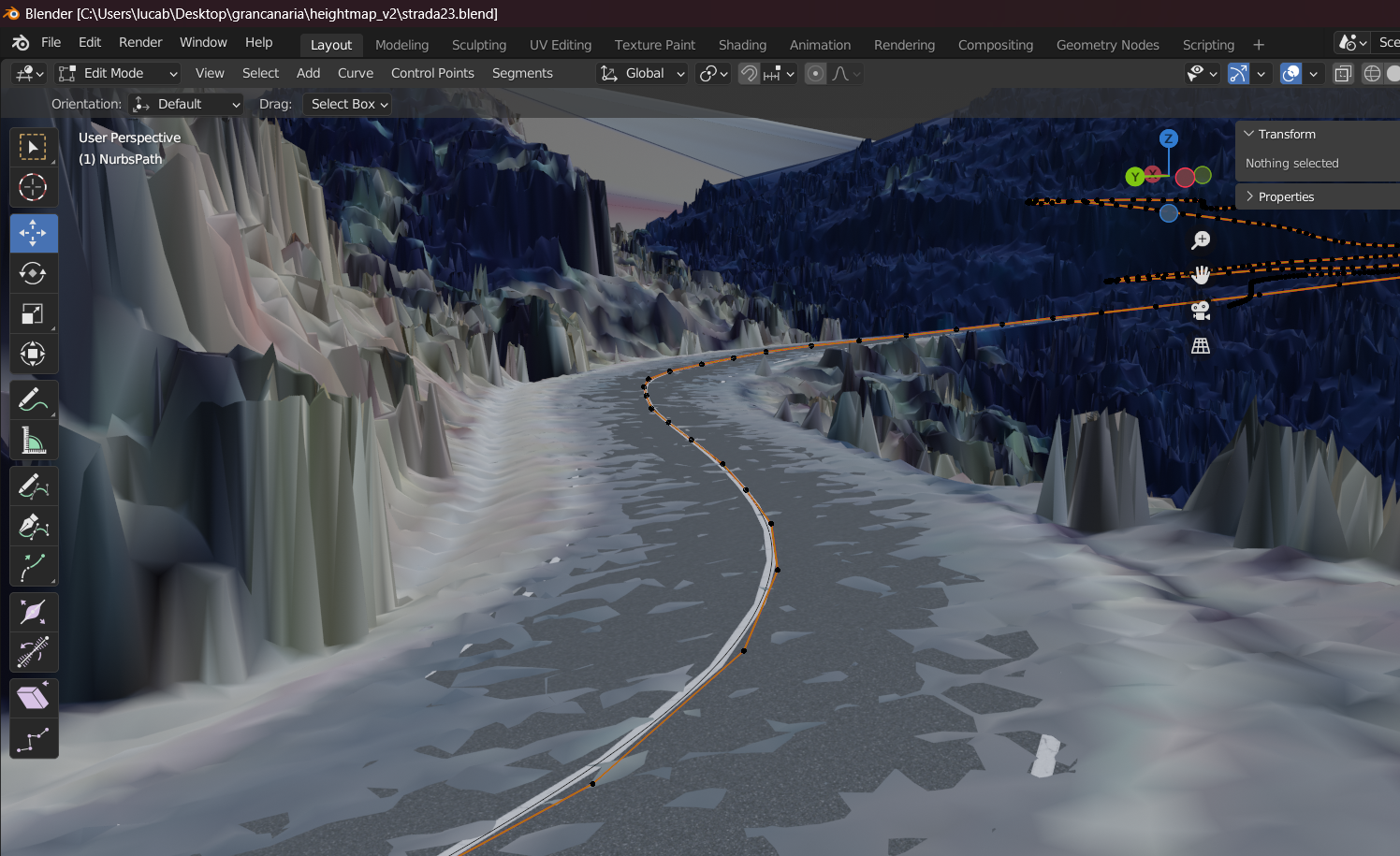
Task: Pick the curve Extrude tool
Action: [34, 567]
